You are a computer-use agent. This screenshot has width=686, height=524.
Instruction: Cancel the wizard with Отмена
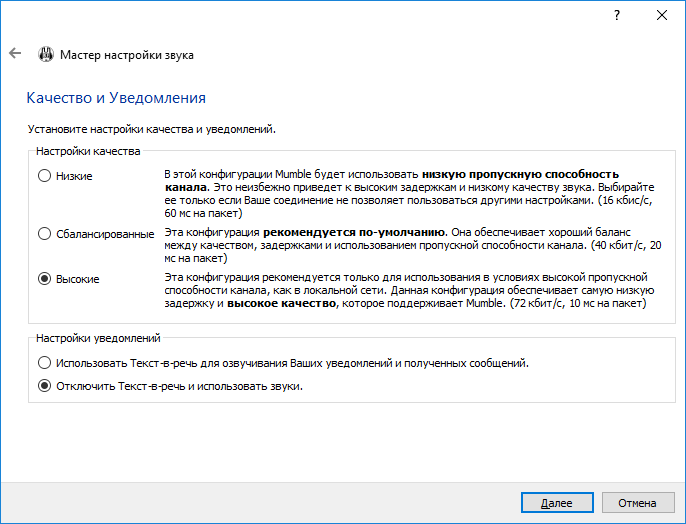[638, 503]
